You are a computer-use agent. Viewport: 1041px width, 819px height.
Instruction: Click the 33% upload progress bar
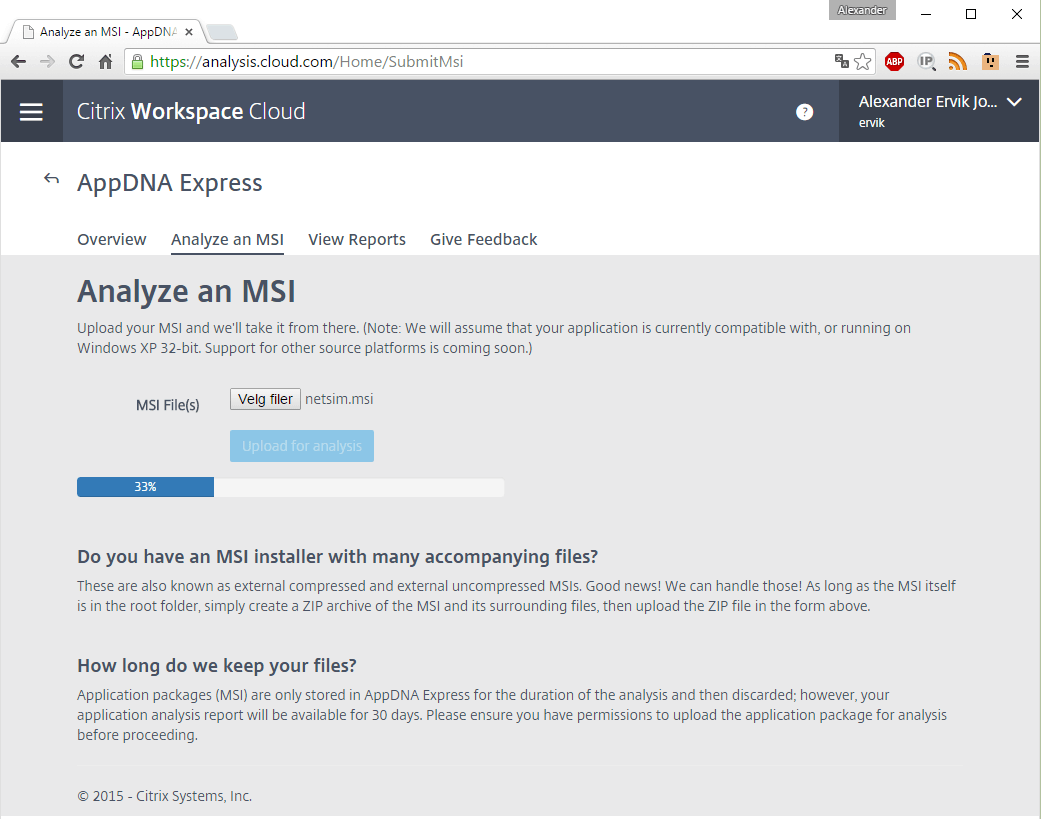pyautogui.click(x=290, y=487)
